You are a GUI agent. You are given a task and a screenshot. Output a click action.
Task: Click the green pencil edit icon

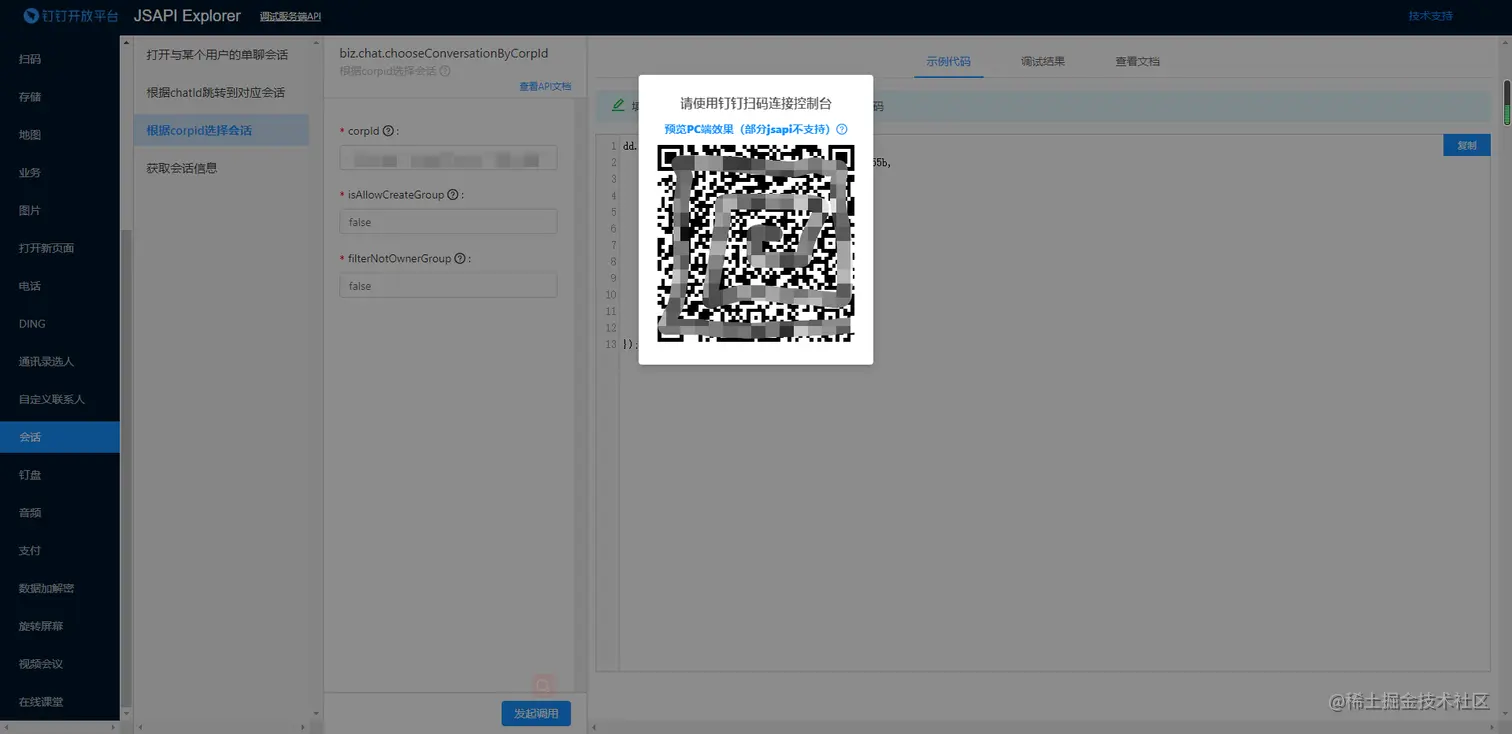(x=618, y=105)
